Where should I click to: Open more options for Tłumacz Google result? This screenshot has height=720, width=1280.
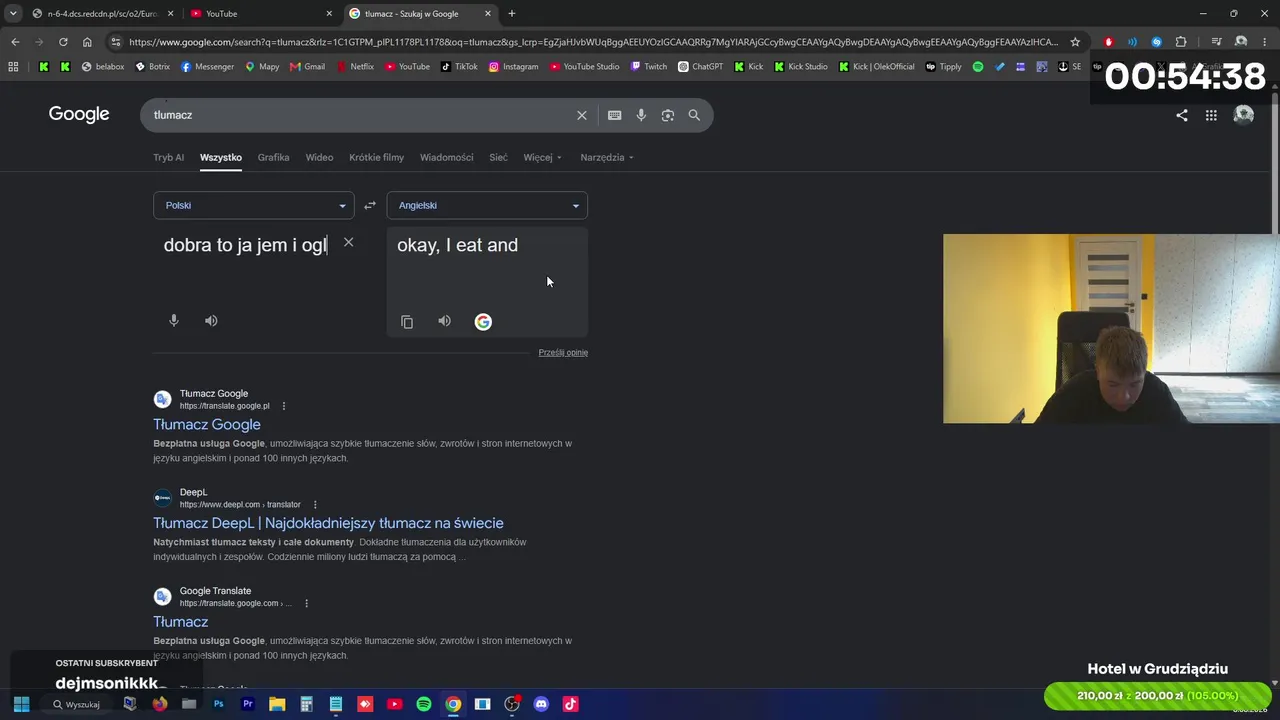coord(284,406)
